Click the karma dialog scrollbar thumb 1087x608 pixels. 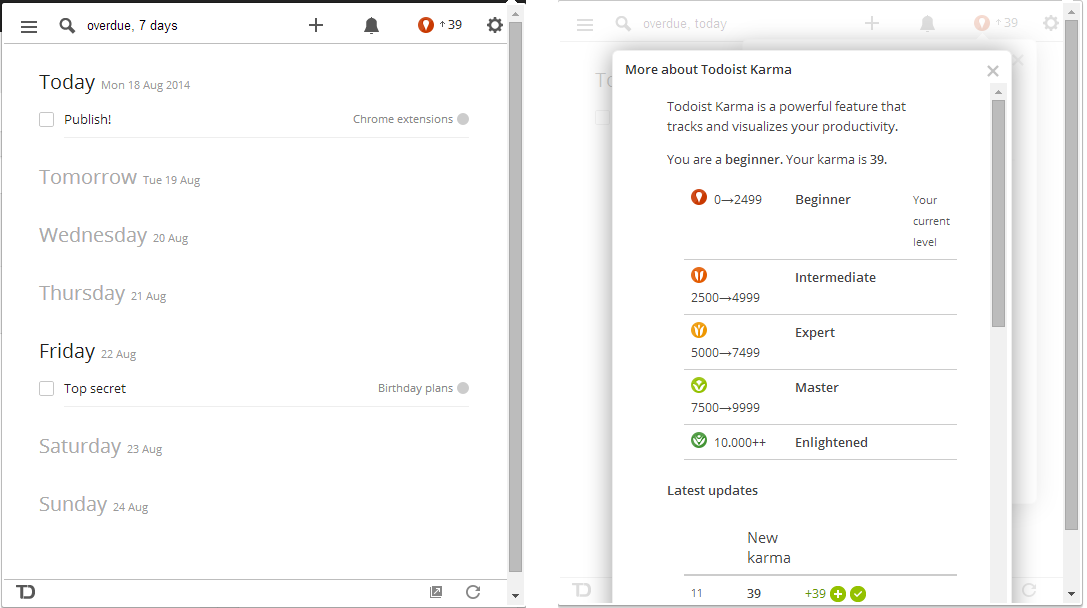(998, 214)
